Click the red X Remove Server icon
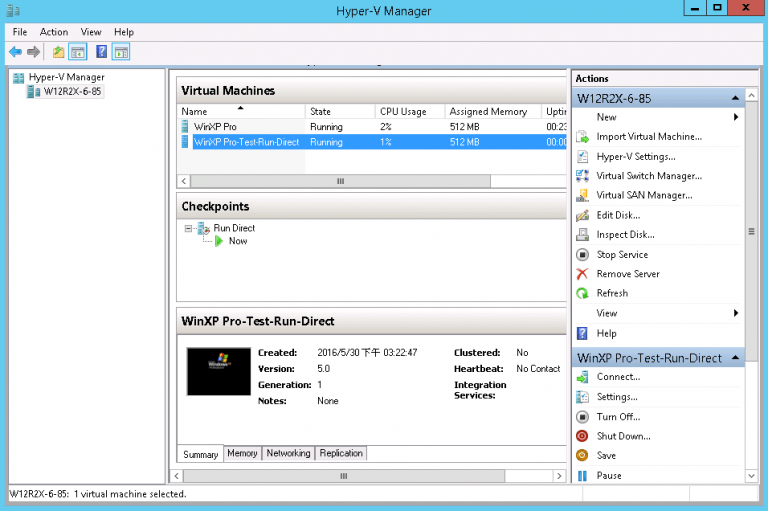 (x=582, y=274)
